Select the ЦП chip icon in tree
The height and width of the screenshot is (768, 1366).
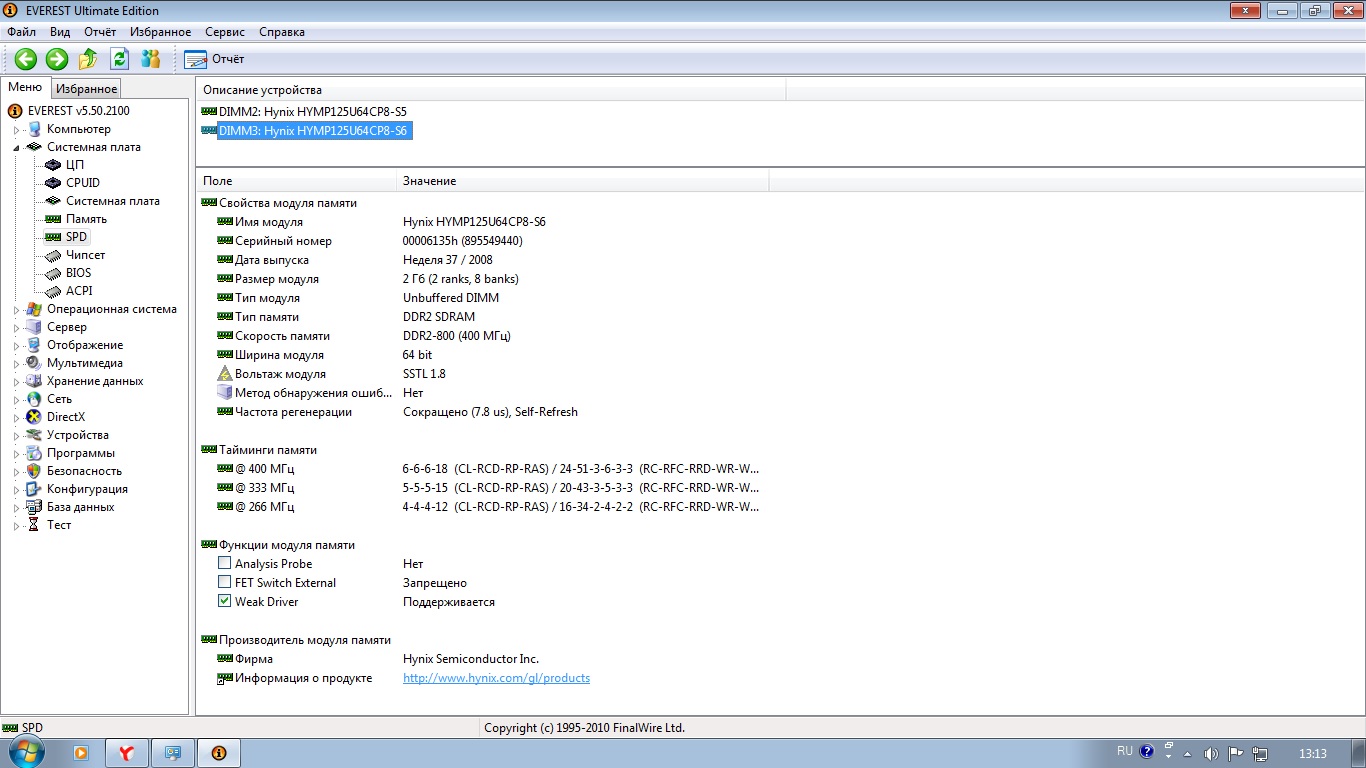(53, 165)
